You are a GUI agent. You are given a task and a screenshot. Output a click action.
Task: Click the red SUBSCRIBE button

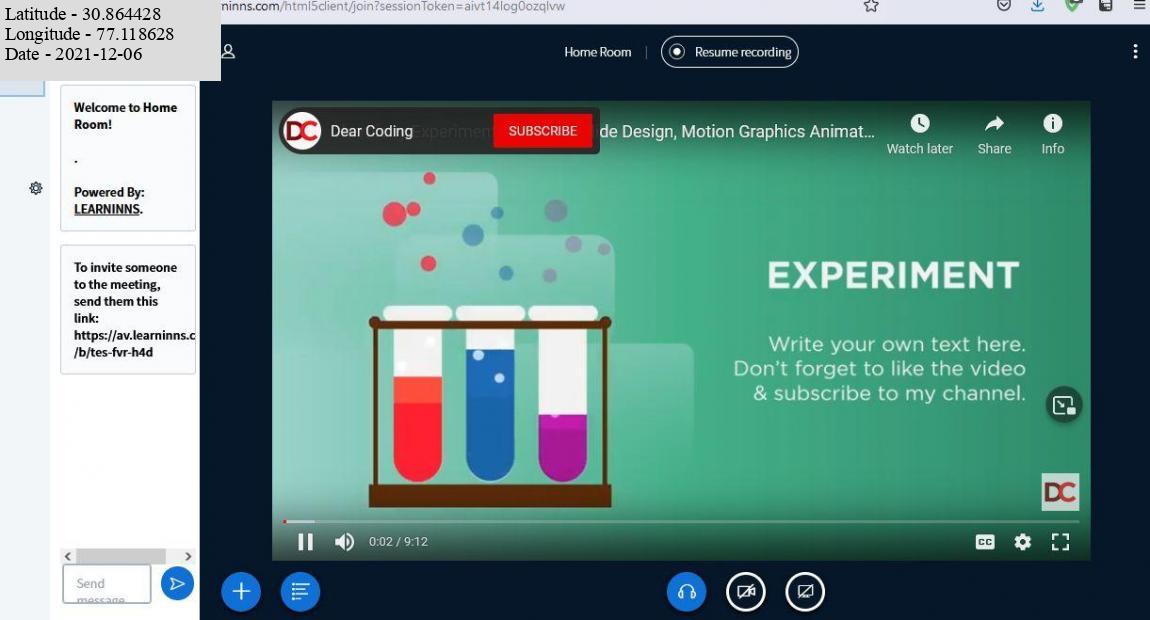(x=543, y=131)
